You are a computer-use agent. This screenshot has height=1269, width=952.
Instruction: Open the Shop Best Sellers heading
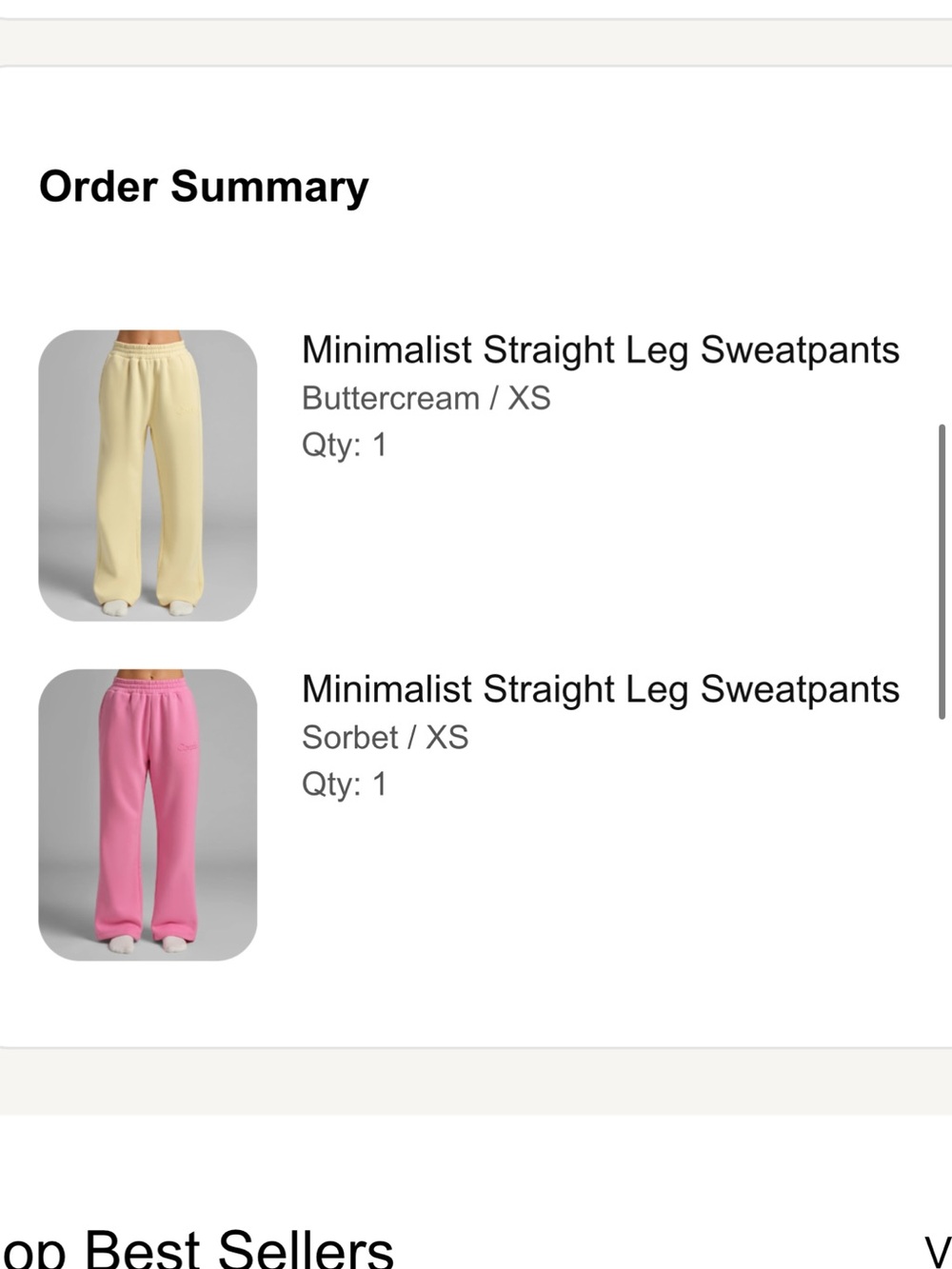197,1247
